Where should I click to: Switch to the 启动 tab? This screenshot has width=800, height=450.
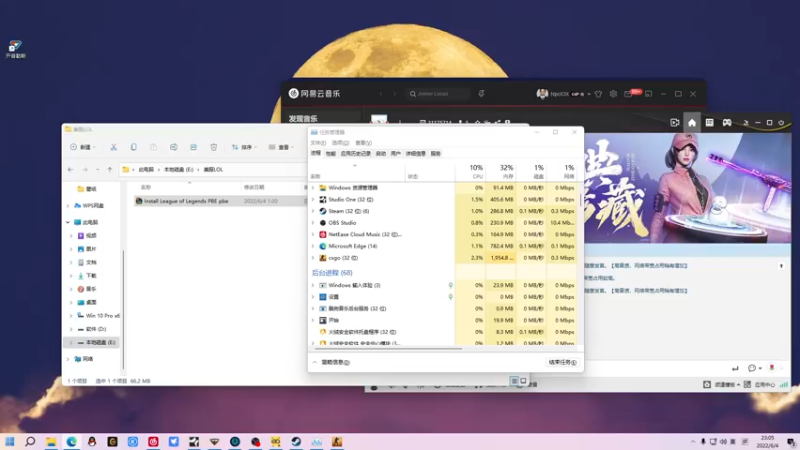(x=381, y=154)
